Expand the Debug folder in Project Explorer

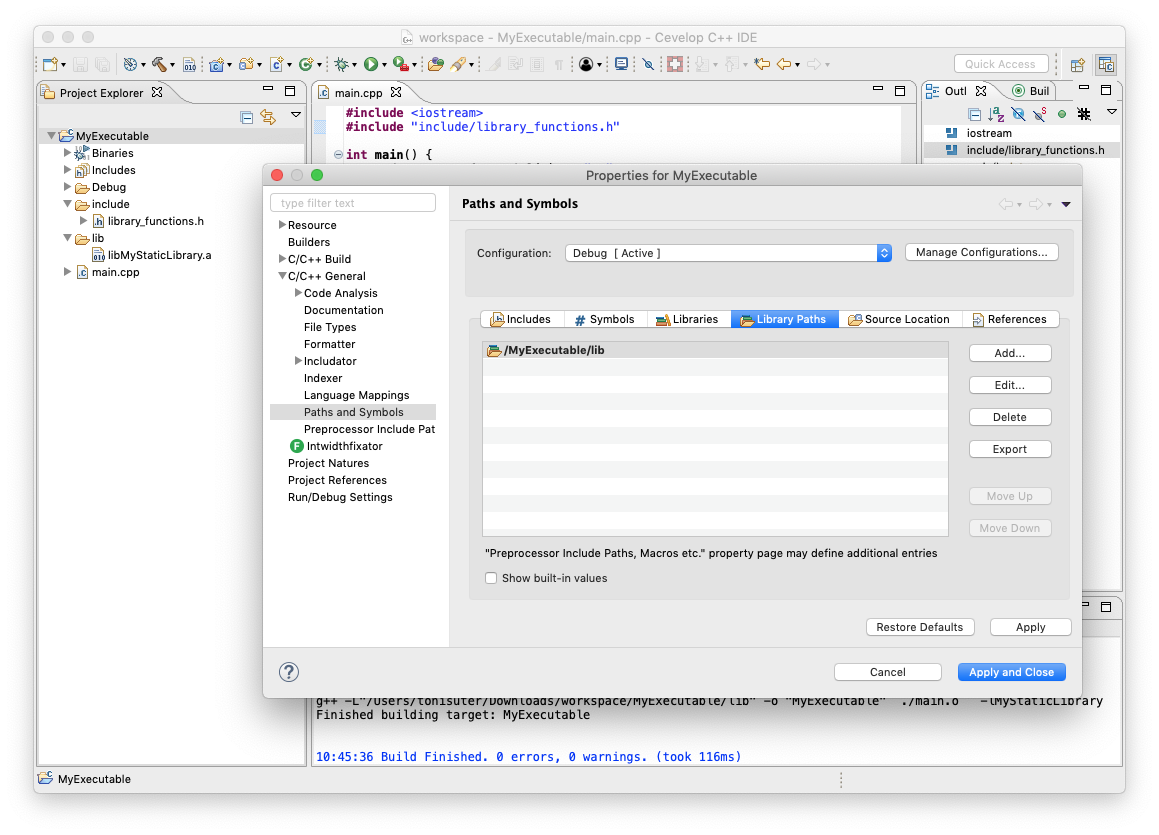(x=67, y=187)
